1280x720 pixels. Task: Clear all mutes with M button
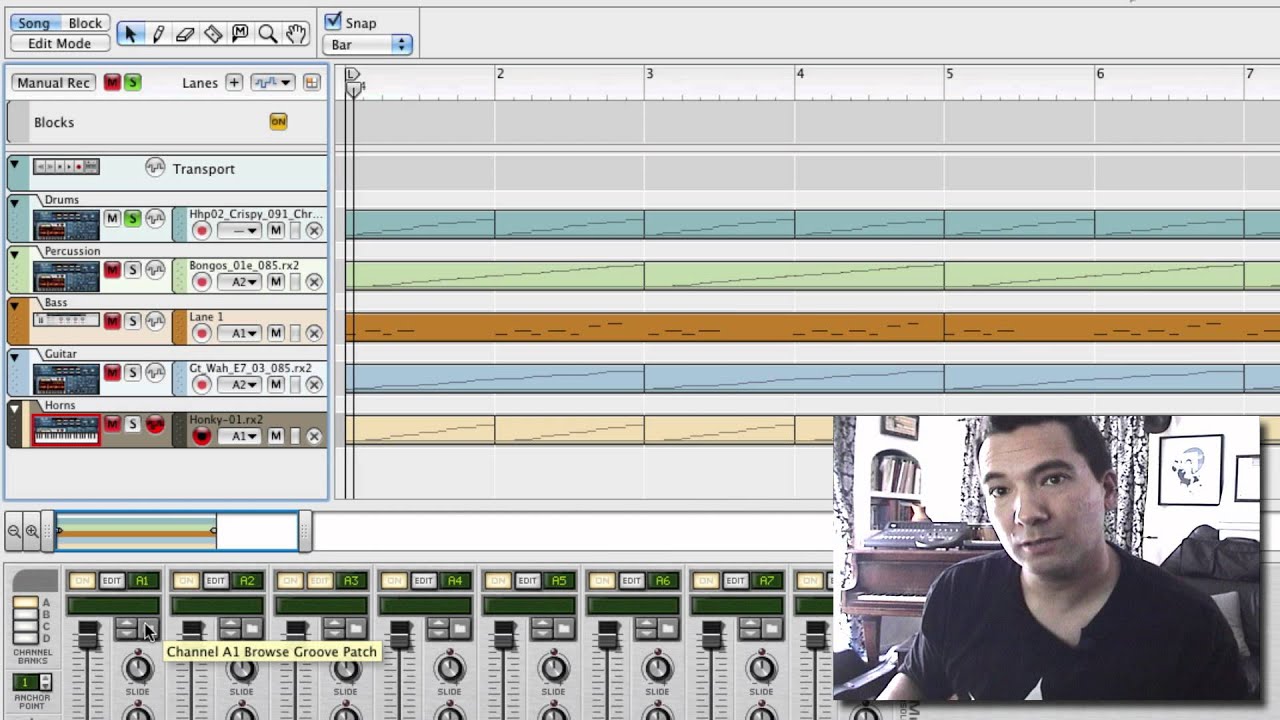(x=112, y=83)
